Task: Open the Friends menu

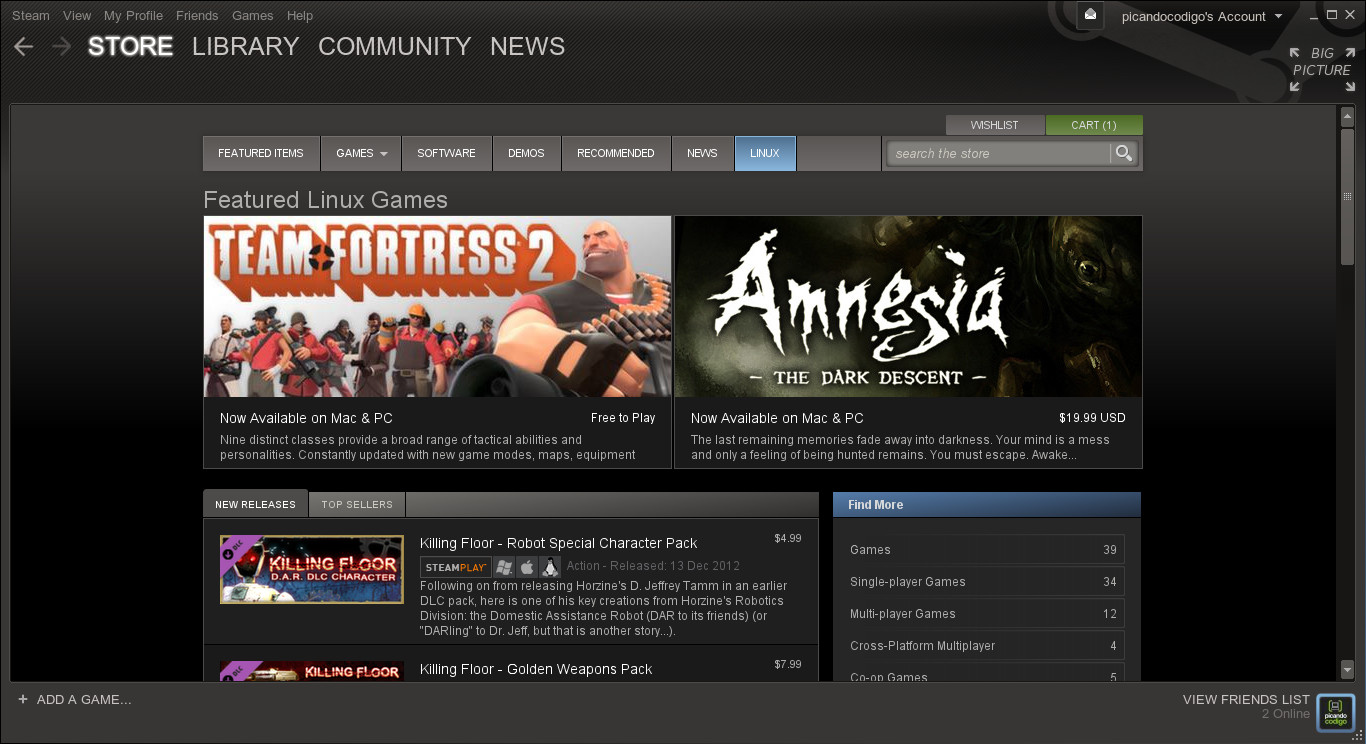Action: 197,15
